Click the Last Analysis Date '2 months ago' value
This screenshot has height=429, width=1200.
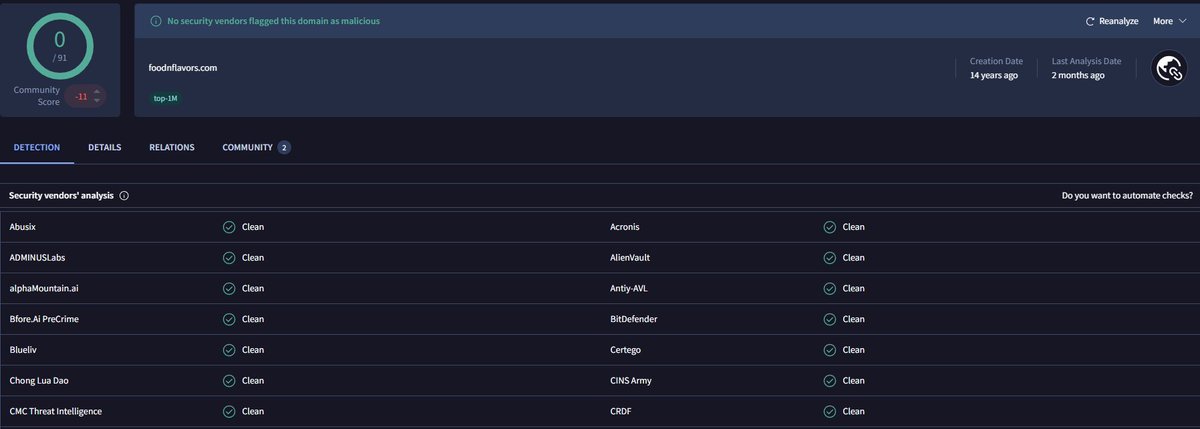coord(1078,75)
